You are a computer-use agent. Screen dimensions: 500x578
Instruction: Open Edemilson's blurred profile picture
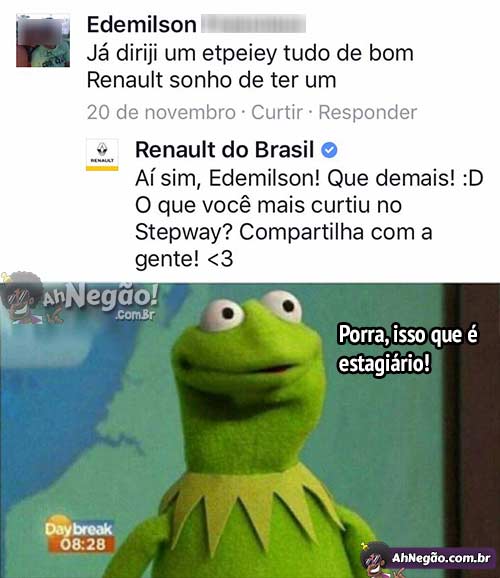coord(43,40)
